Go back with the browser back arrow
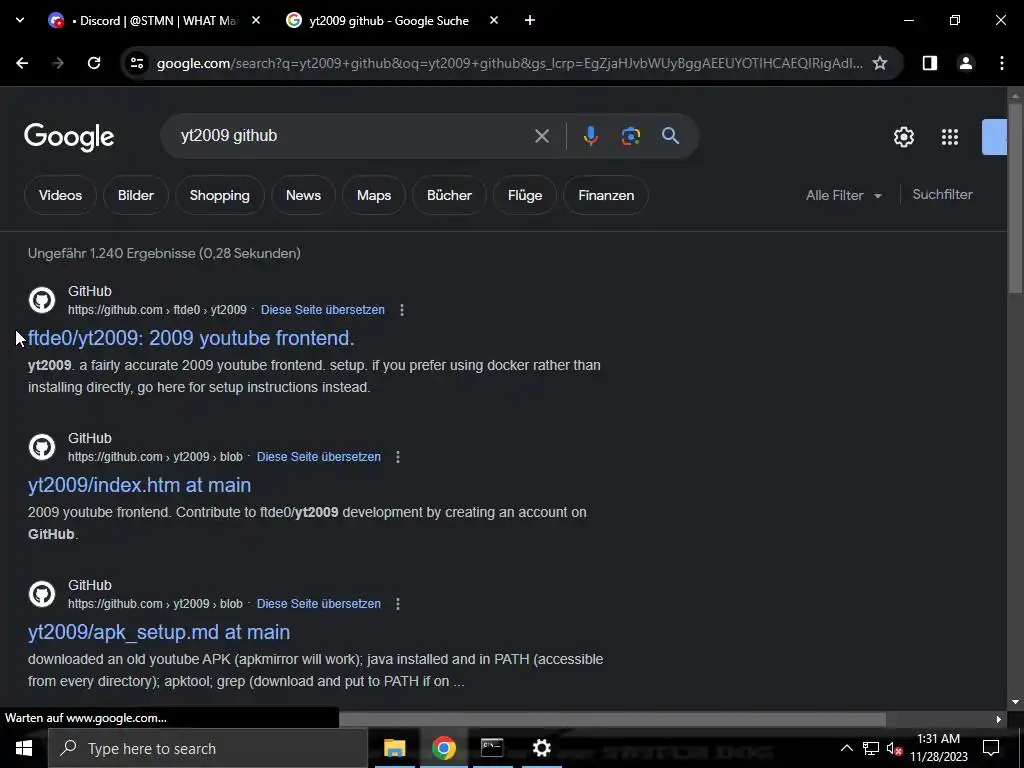1024x768 pixels. (22, 63)
